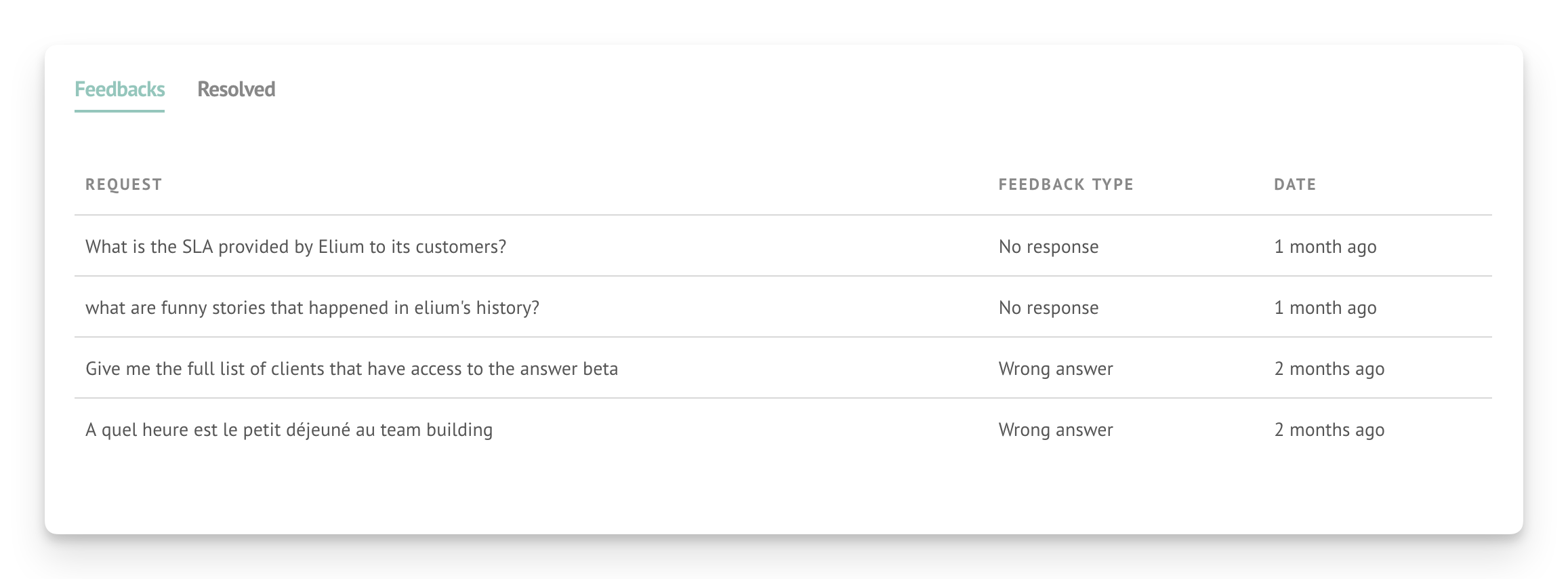
Task: Click 1 month ago on the SLA row
Action: tap(1325, 247)
